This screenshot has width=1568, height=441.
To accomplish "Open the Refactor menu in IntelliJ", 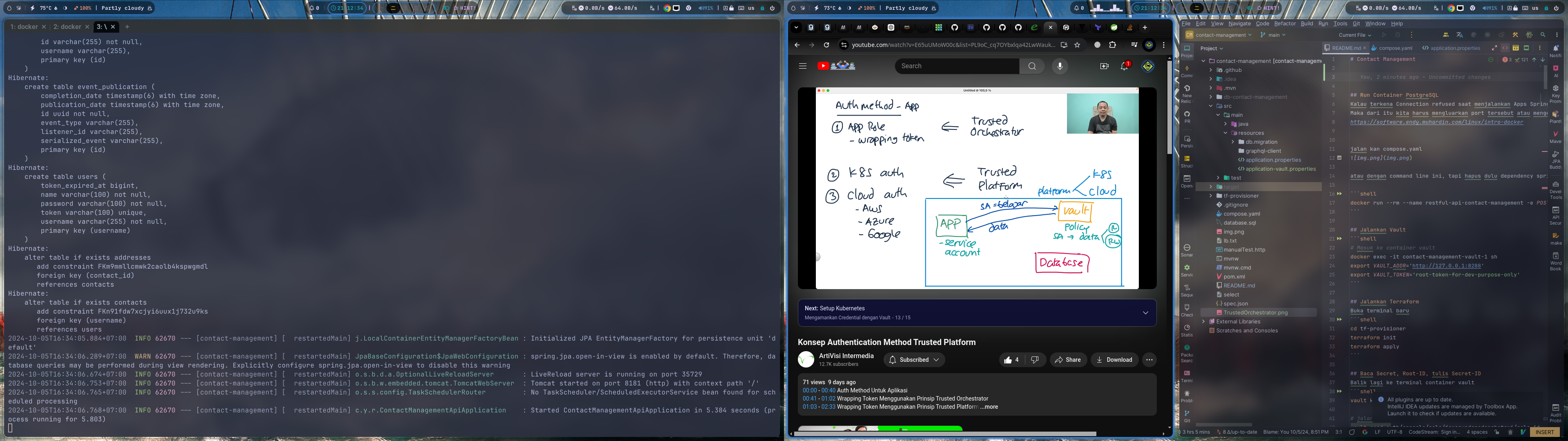I will (x=1285, y=24).
